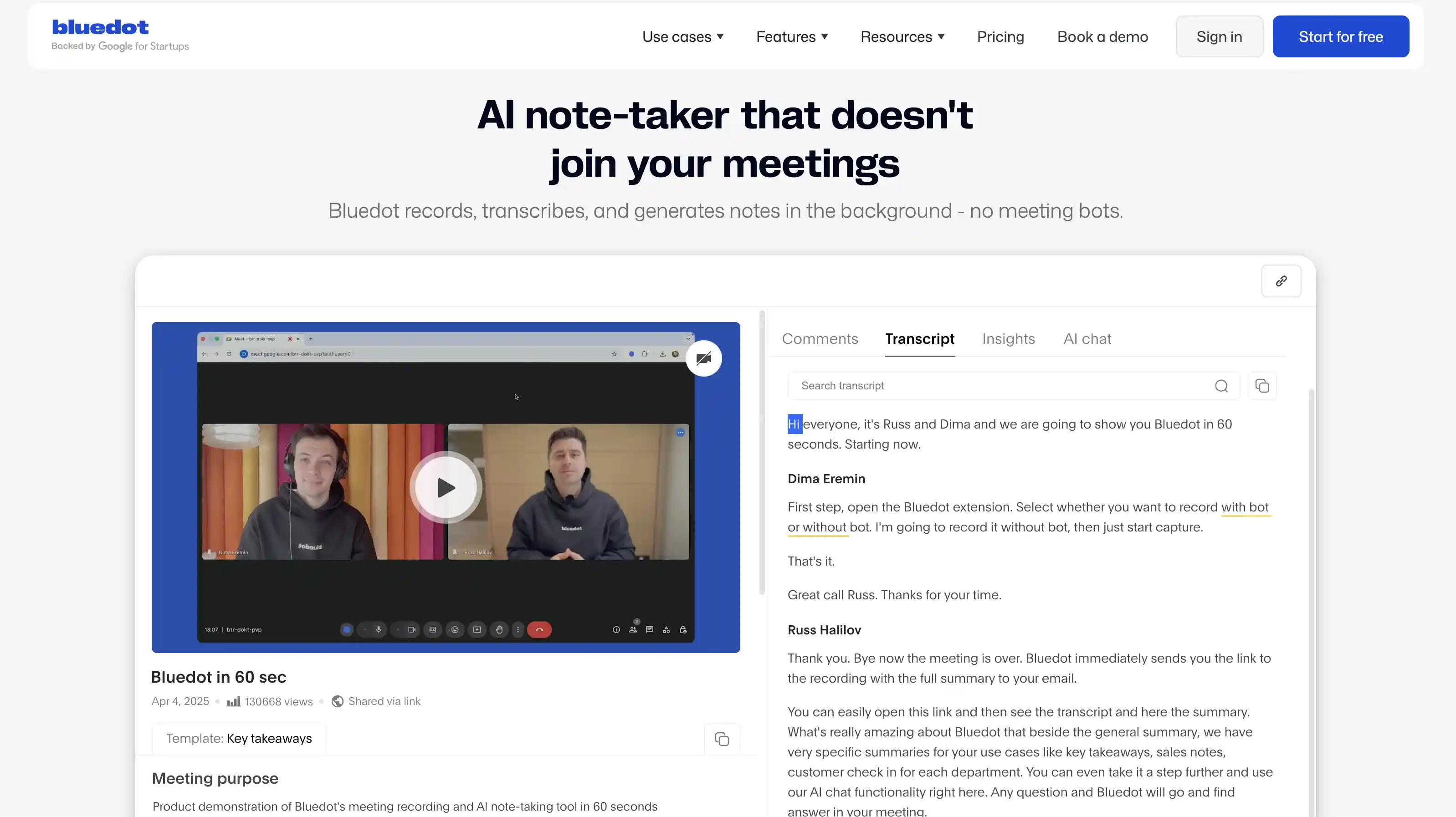This screenshot has height=817, width=1456.
Task: Expand the Features dropdown menu
Action: tap(792, 37)
